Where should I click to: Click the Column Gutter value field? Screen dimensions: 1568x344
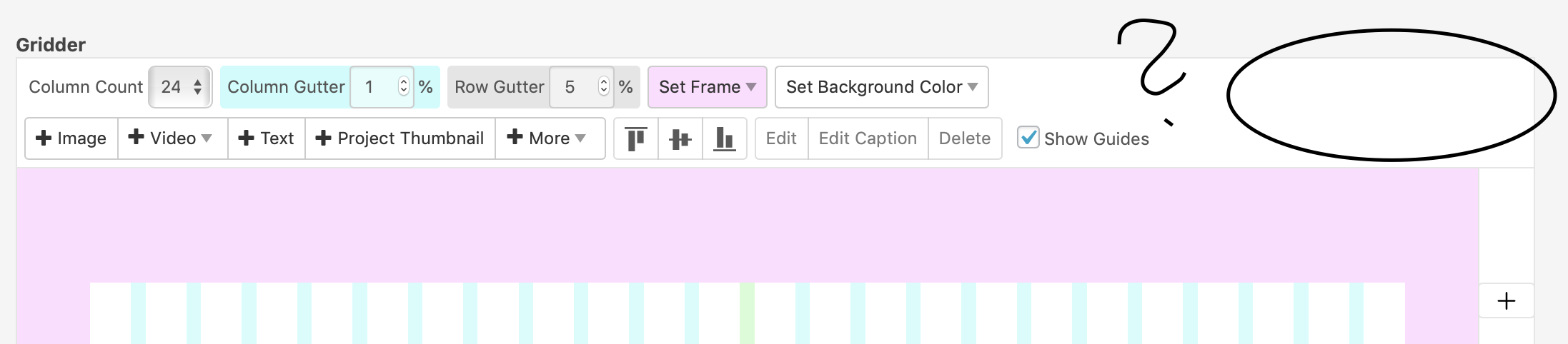(x=374, y=87)
